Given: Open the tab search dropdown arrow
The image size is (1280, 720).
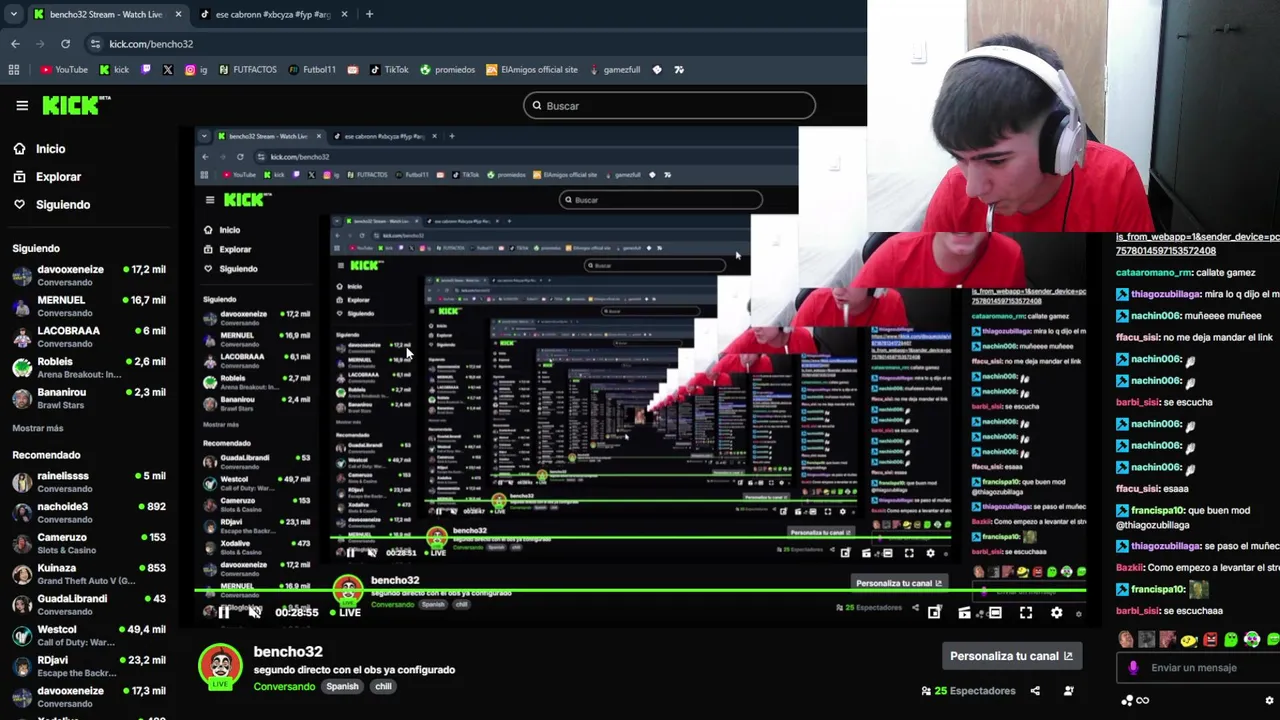Looking at the screenshot, I should tap(13, 14).
